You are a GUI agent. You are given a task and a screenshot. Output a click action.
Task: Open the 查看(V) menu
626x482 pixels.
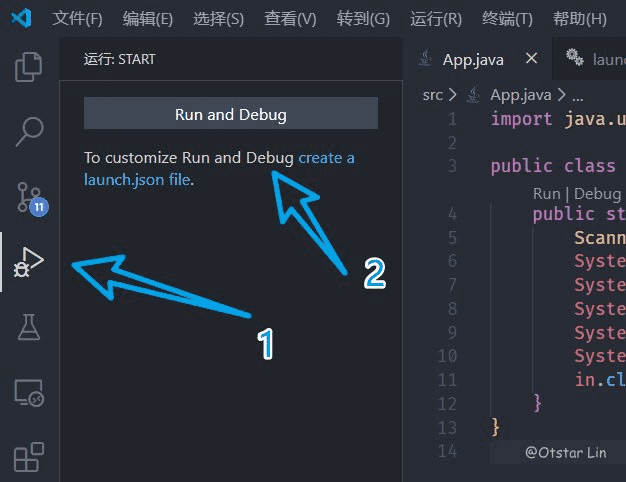point(290,19)
